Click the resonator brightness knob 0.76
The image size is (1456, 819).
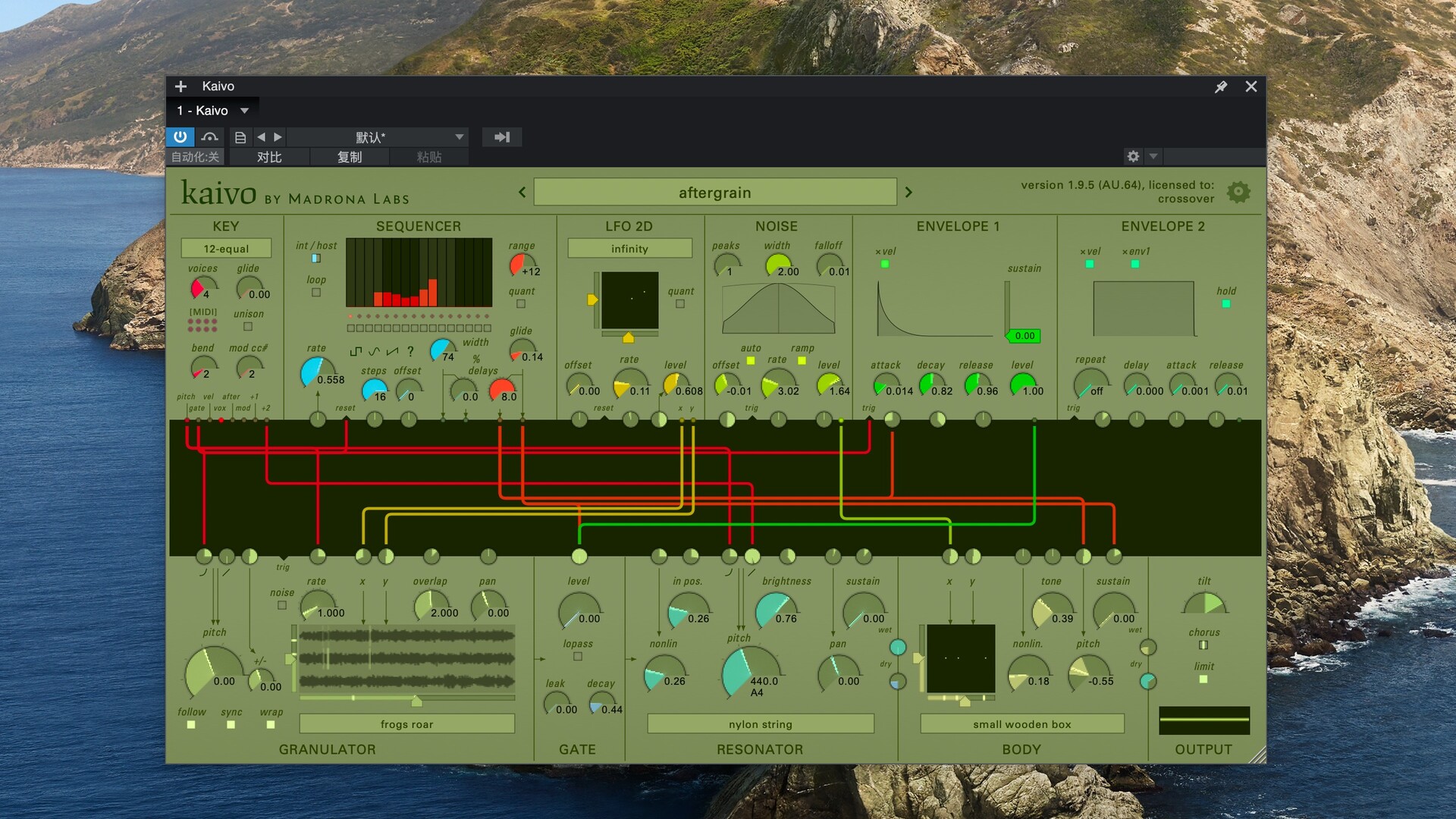click(x=776, y=610)
